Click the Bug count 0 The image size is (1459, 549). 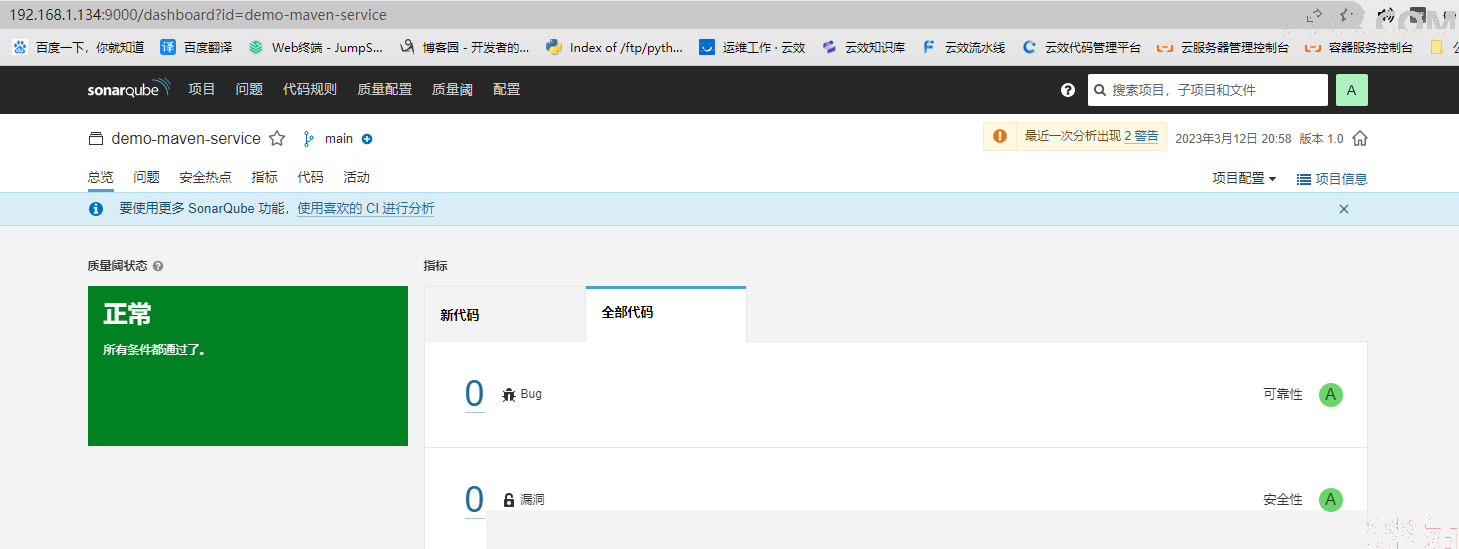pyautogui.click(x=474, y=394)
